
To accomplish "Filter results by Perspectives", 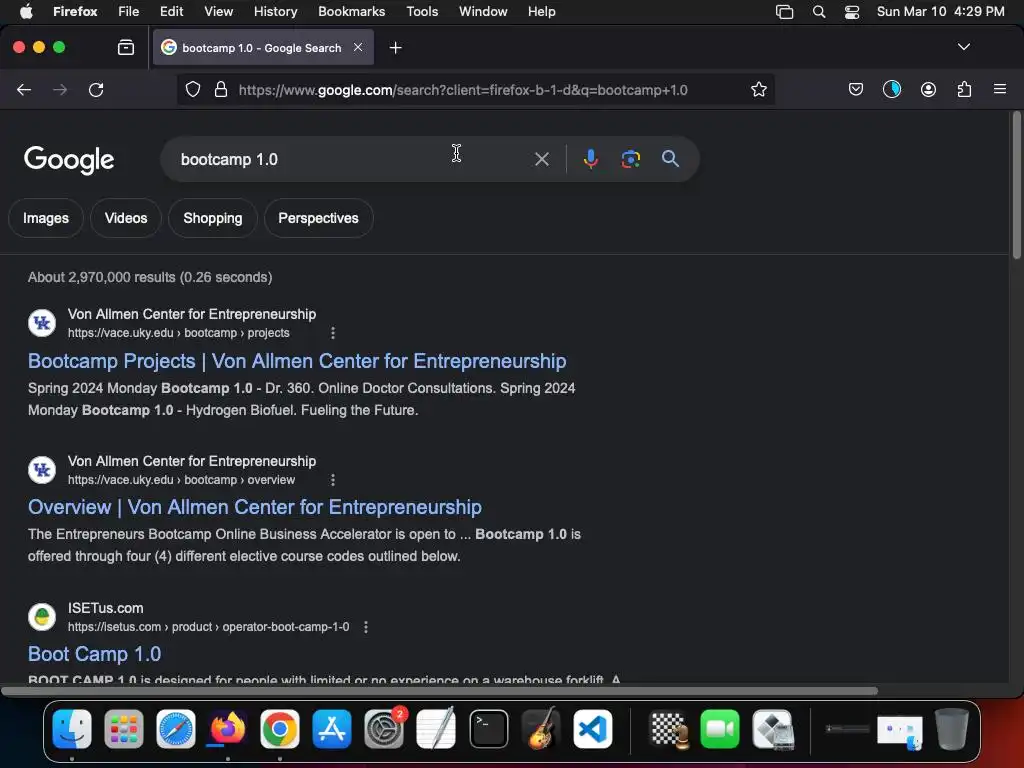I will (x=319, y=218).
